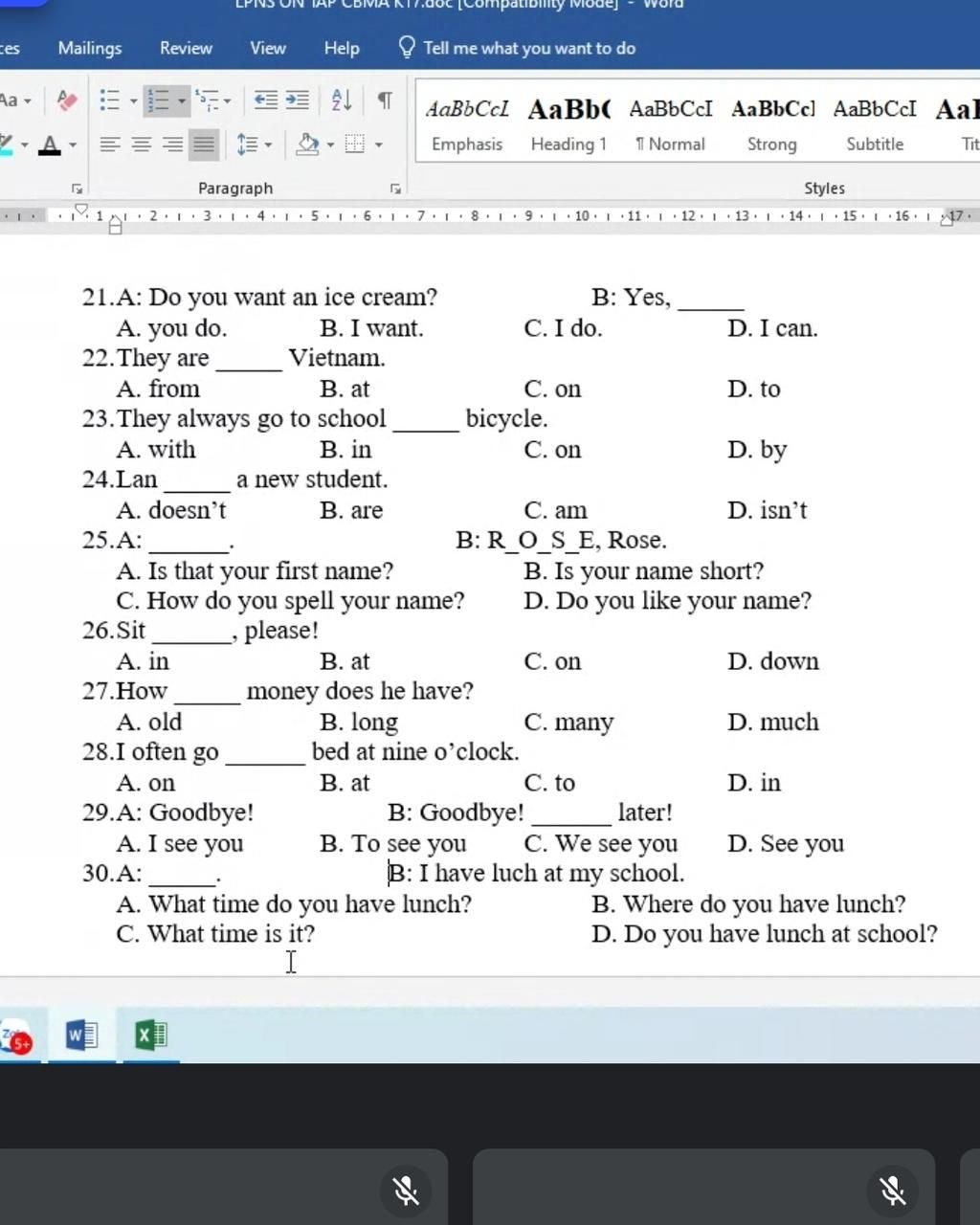
Task: Click answer 'D. by' in question 23
Action: [x=757, y=450]
